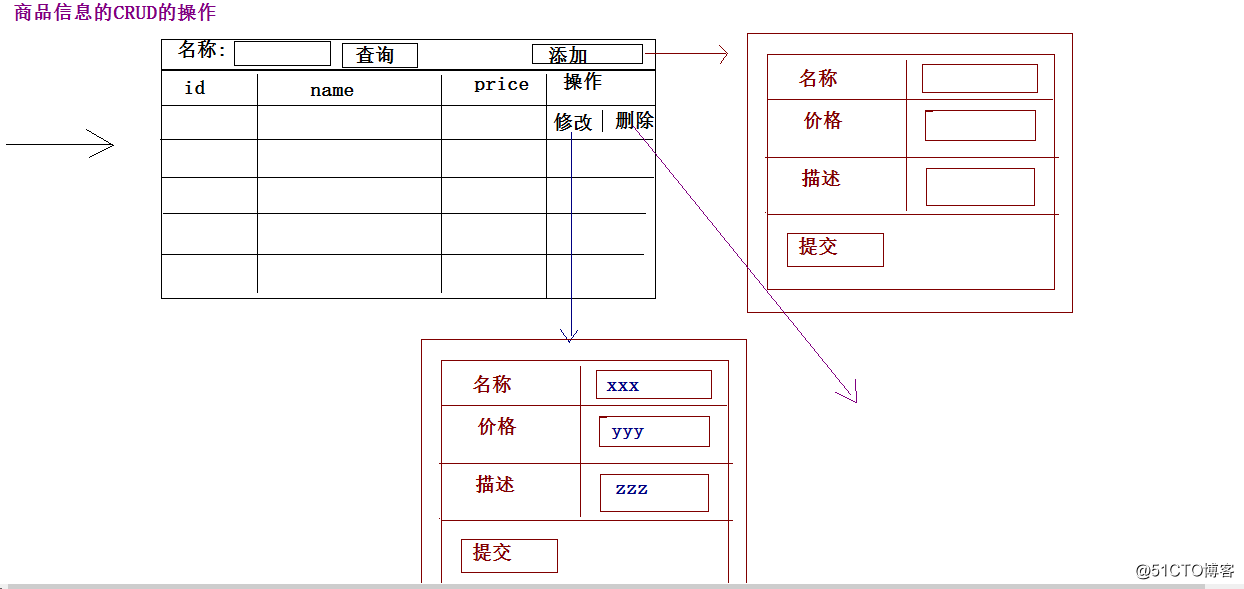Image resolution: width=1244 pixels, height=589 pixels.
Task: Click the 名称 label in the edit form
Action: [492, 385]
